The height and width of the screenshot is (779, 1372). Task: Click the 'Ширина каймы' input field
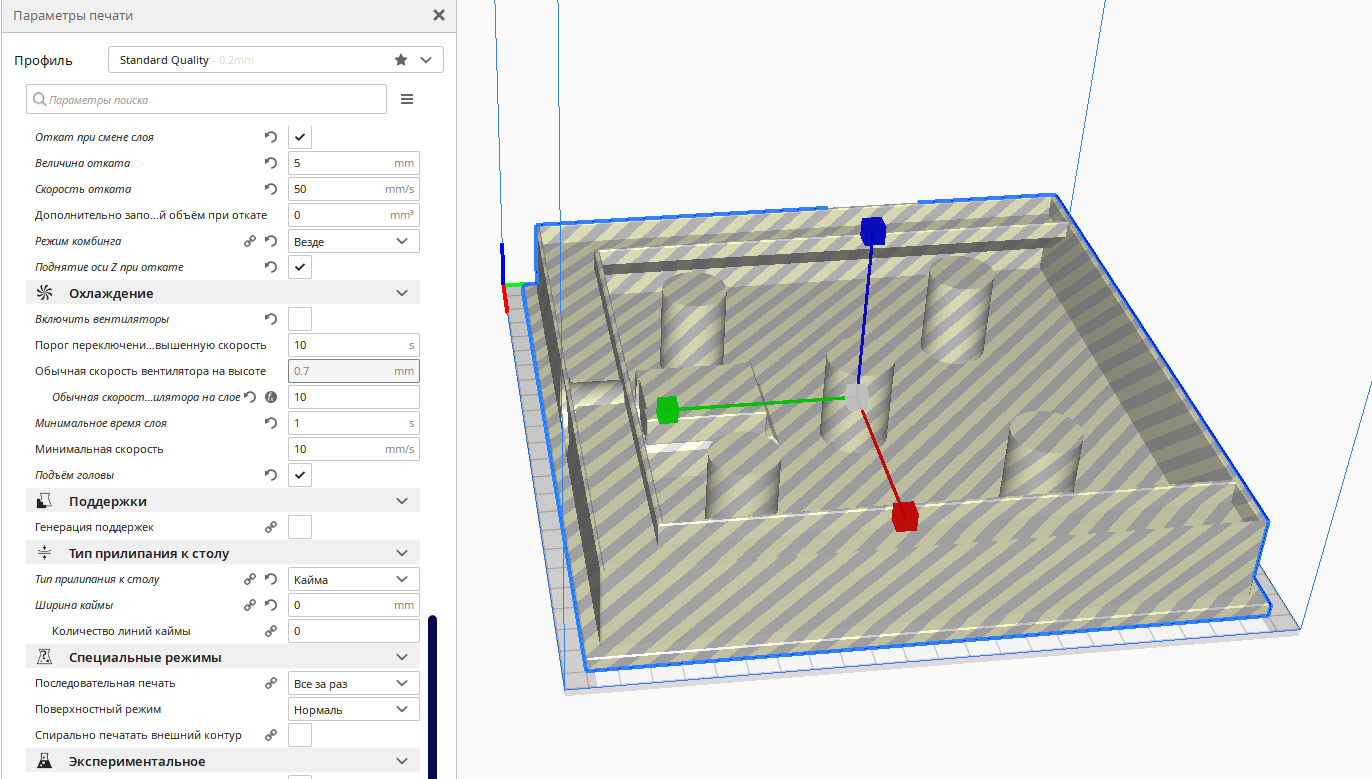click(x=354, y=605)
